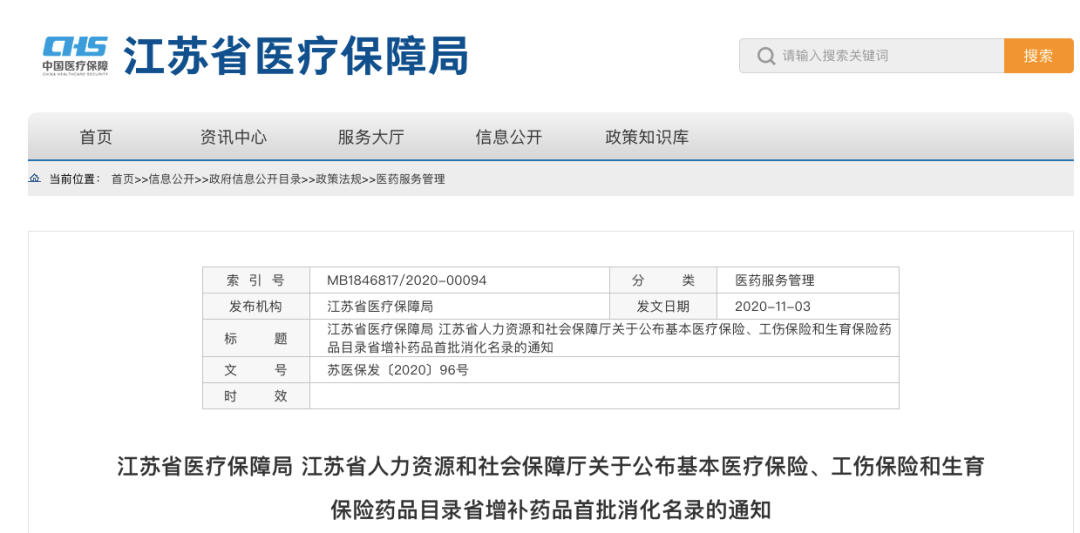The image size is (1080, 533).
Task: Click the 发文日期 label cell
Action: click(663, 306)
